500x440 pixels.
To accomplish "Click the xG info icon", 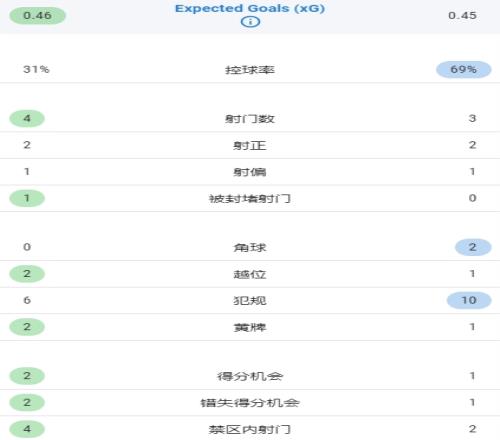I will (x=250, y=22).
